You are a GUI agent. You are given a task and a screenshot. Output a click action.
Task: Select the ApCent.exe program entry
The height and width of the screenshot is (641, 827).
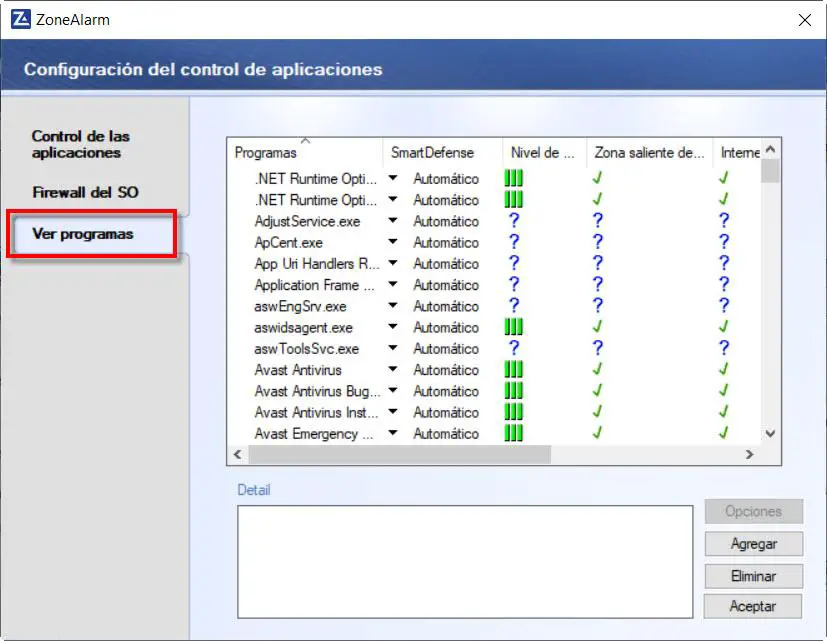[x=289, y=242]
